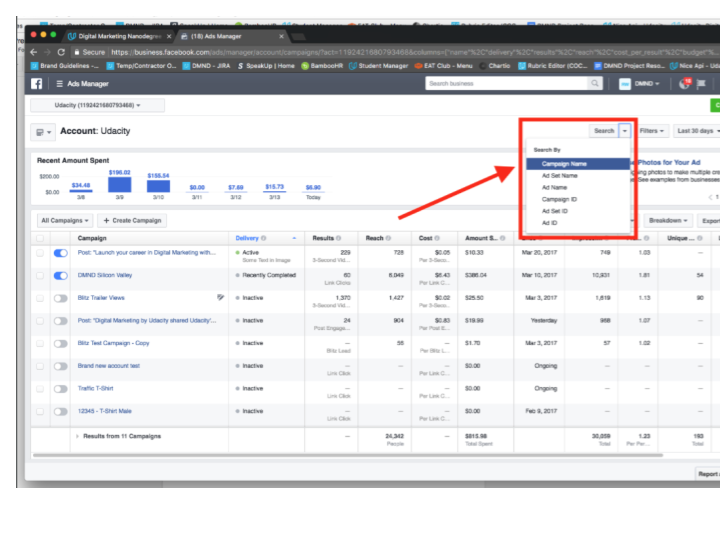Viewport: 720px width, 540px height.
Task: Click the 3/9 bar in spend chart
Action: coord(120,185)
